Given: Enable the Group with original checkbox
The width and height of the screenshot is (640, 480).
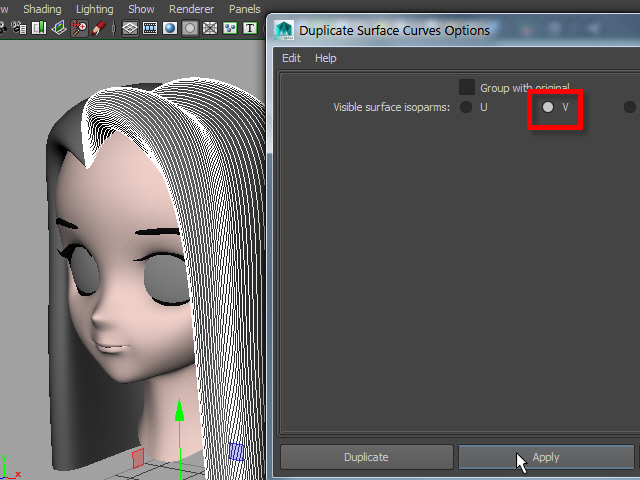Looking at the screenshot, I should coord(467,88).
